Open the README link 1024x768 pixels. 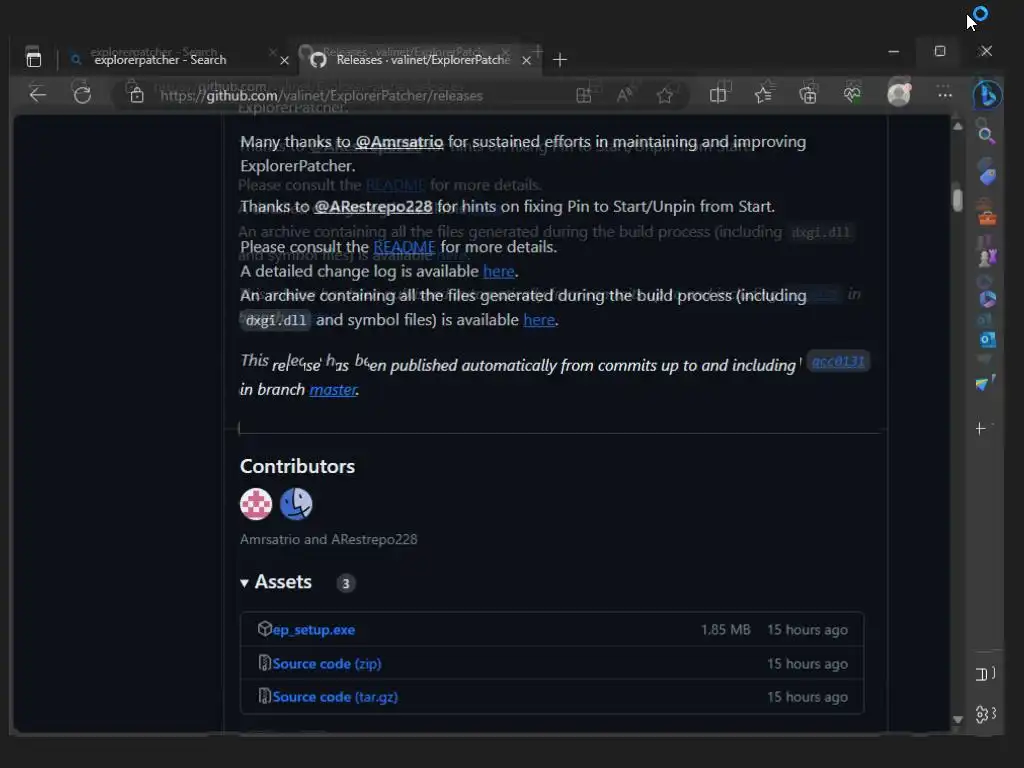point(404,247)
